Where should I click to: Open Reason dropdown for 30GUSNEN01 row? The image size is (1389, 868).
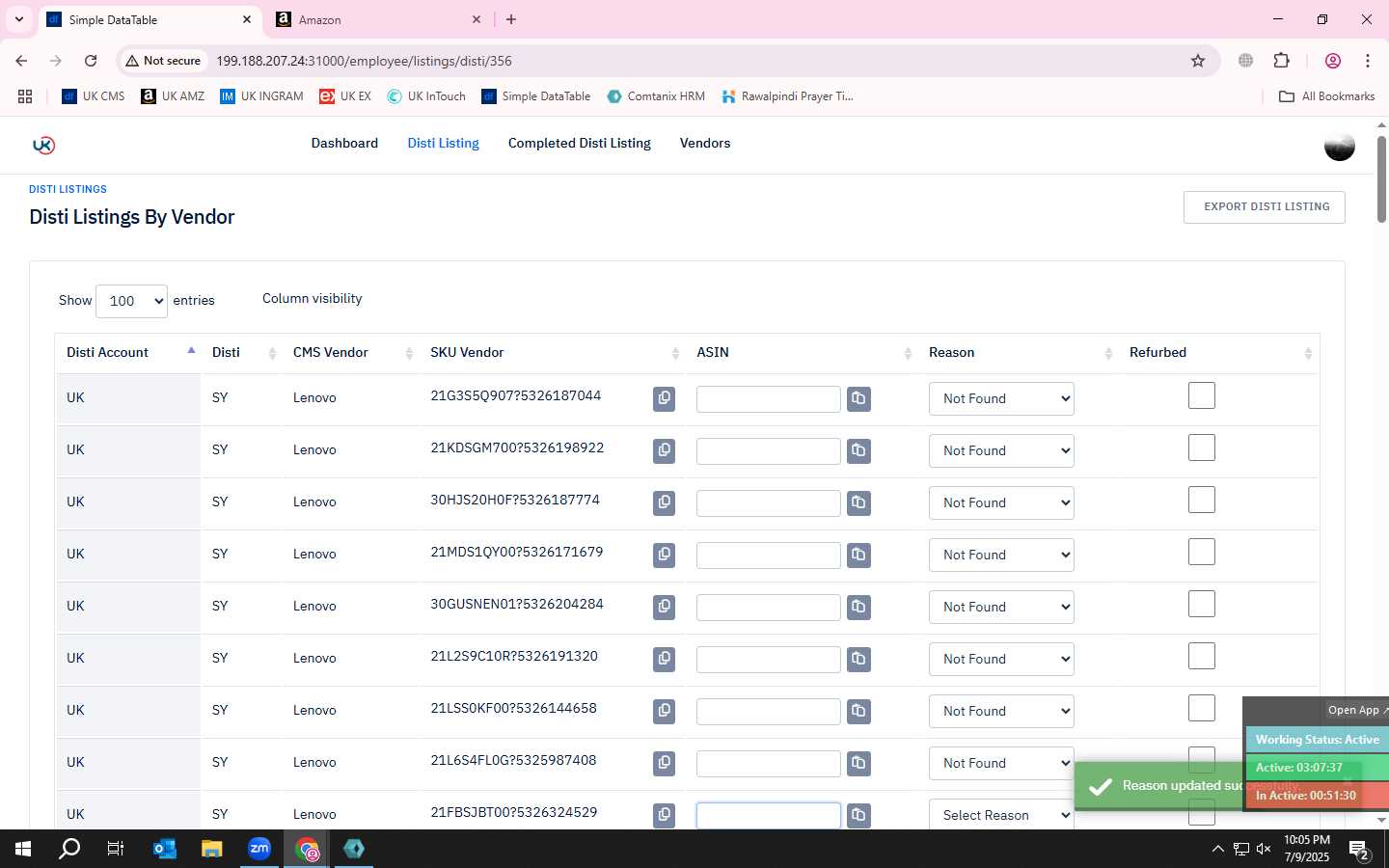click(x=1001, y=607)
